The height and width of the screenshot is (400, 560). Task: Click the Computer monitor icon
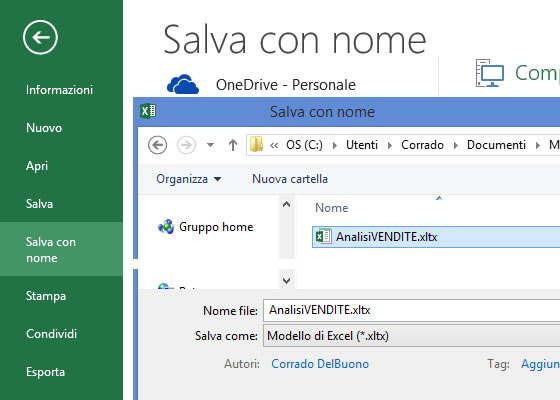tap(490, 73)
